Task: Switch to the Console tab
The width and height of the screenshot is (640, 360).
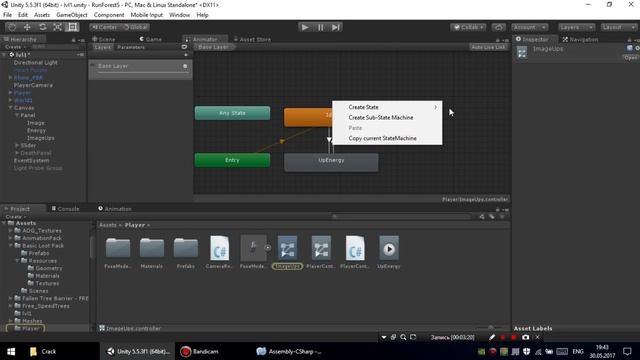Action: click(65, 209)
